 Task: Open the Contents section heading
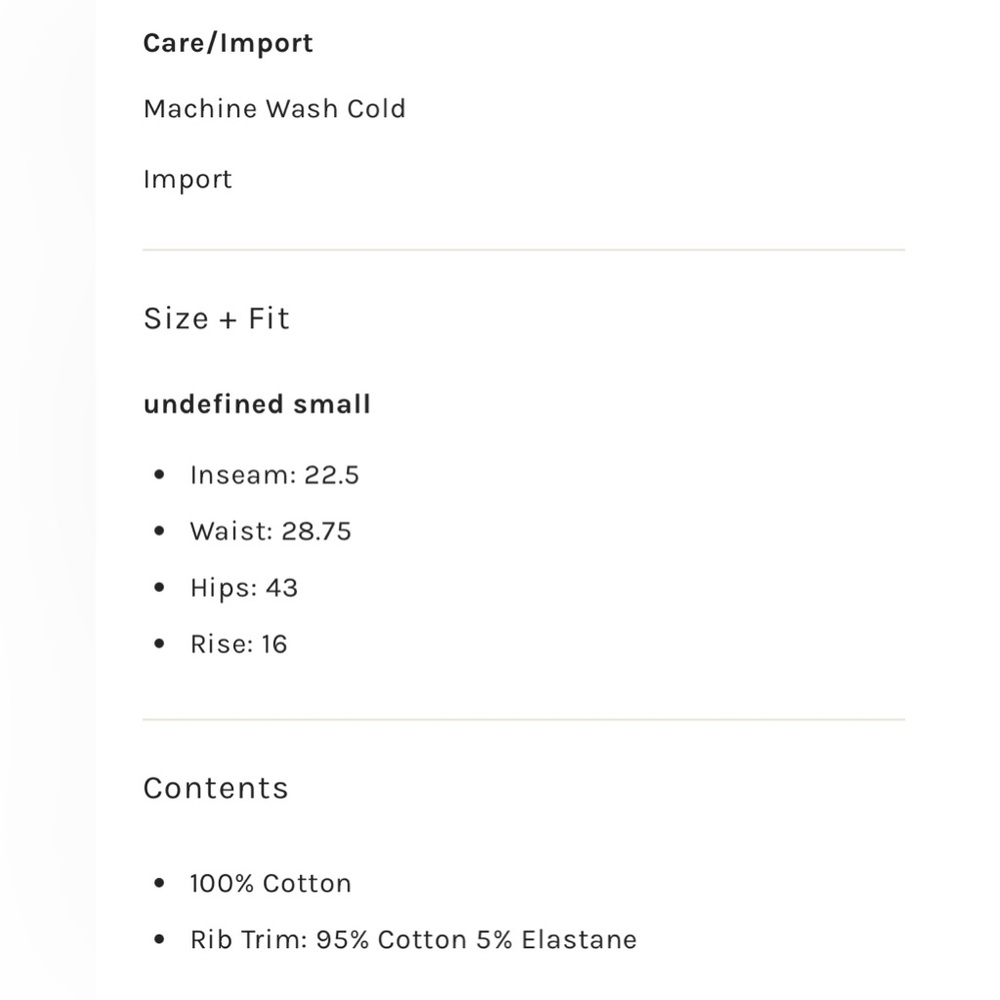coord(216,788)
